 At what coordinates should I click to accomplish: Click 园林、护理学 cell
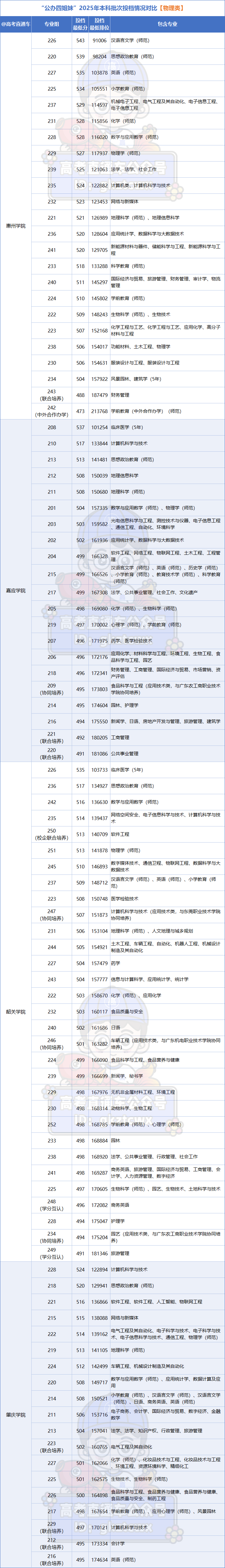(125, 705)
